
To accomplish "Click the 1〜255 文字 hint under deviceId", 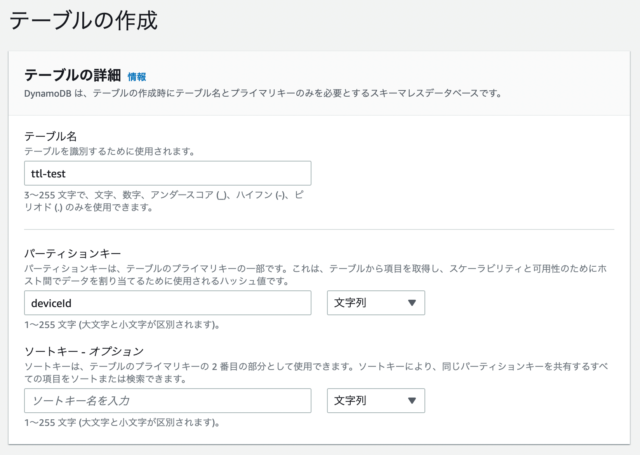I will click(x=121, y=325).
